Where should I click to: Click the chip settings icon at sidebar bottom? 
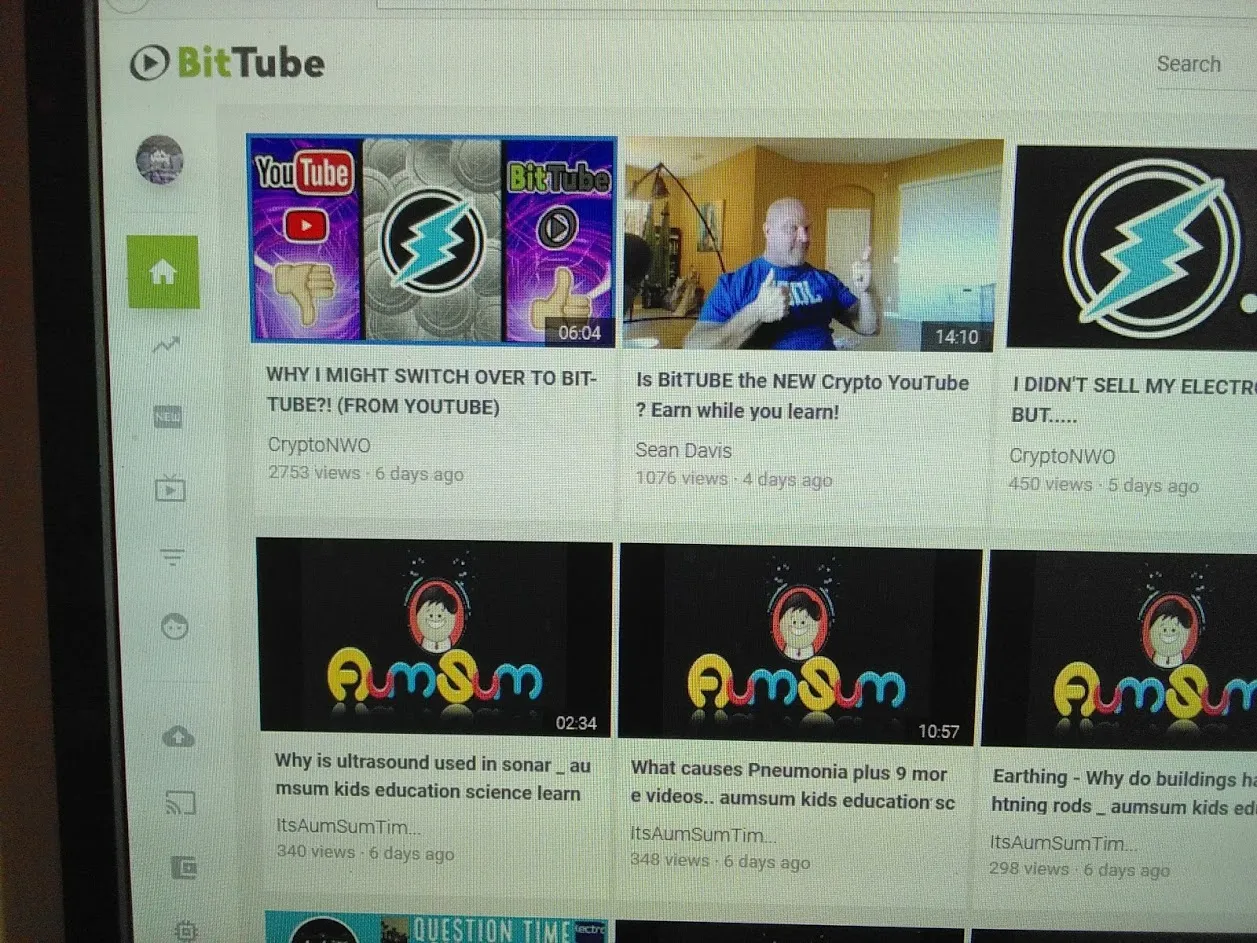(x=186, y=930)
